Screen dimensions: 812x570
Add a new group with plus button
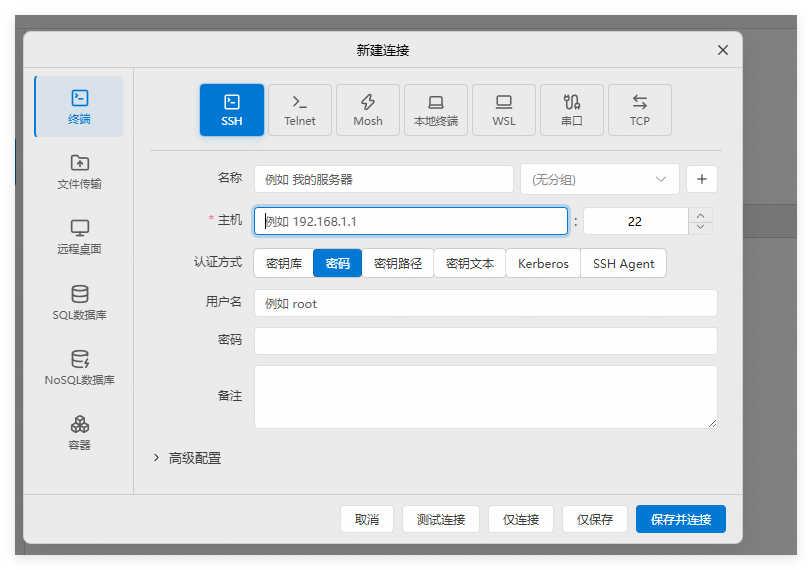(x=701, y=179)
